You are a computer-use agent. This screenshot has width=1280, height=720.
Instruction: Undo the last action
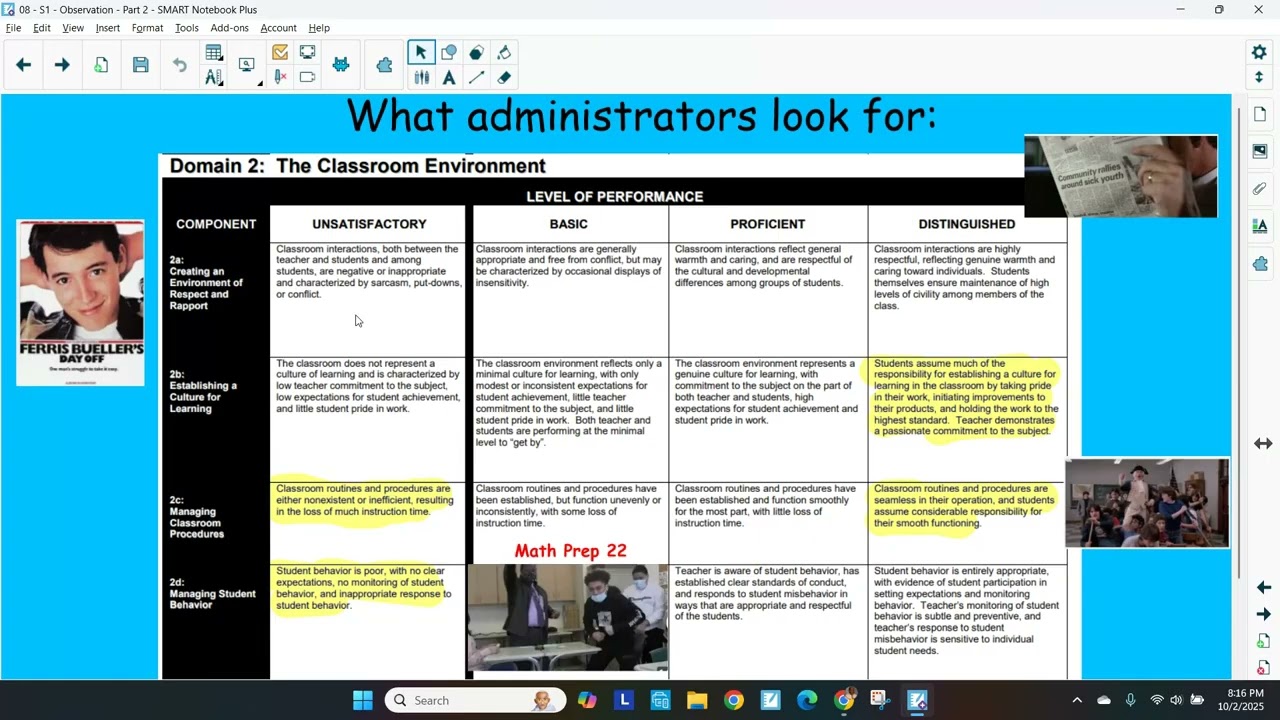[x=180, y=65]
